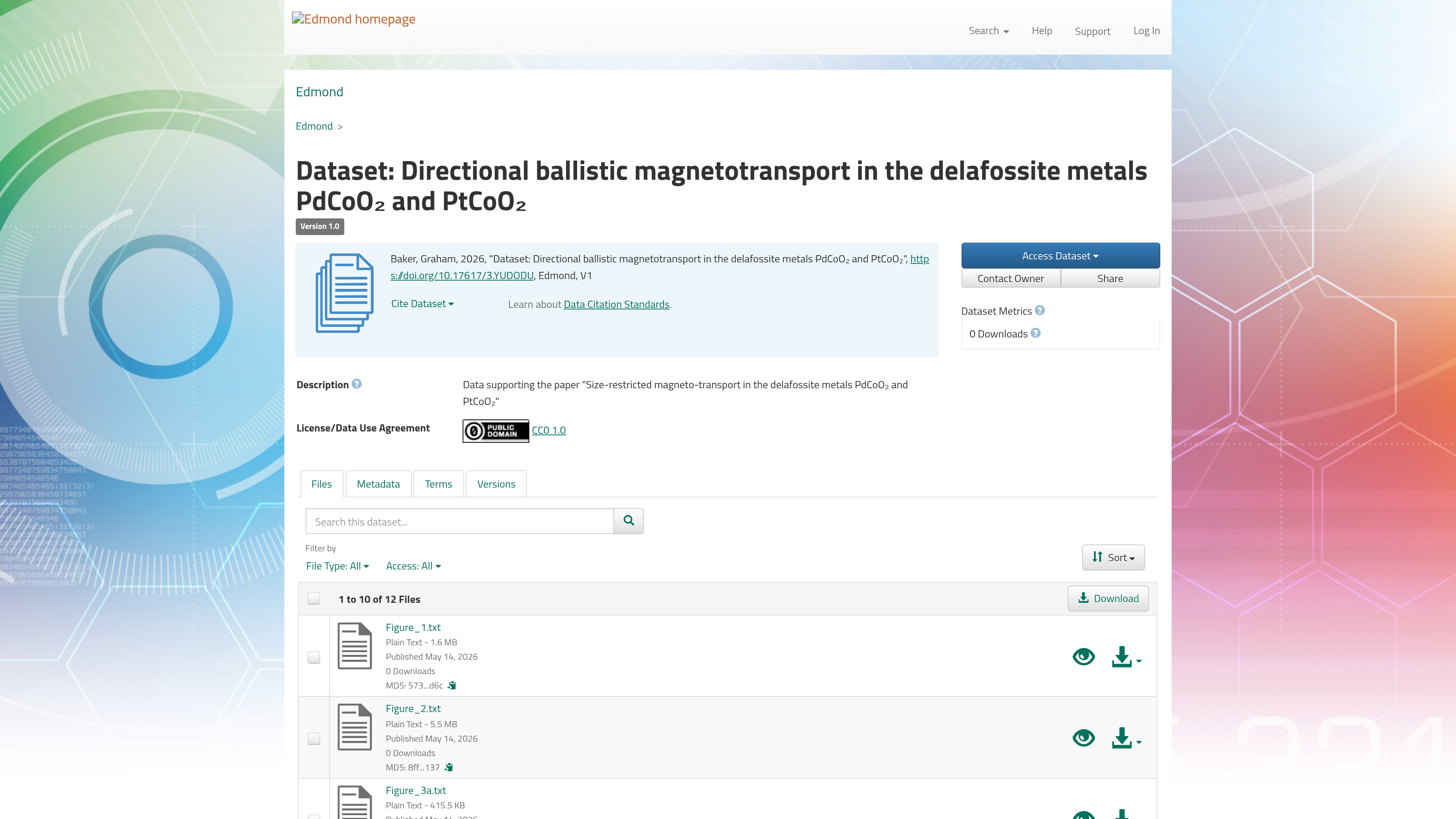Image resolution: width=1456 pixels, height=819 pixels.
Task: Copy the Figure_1.txt MD5 checksum
Action: (x=452, y=686)
